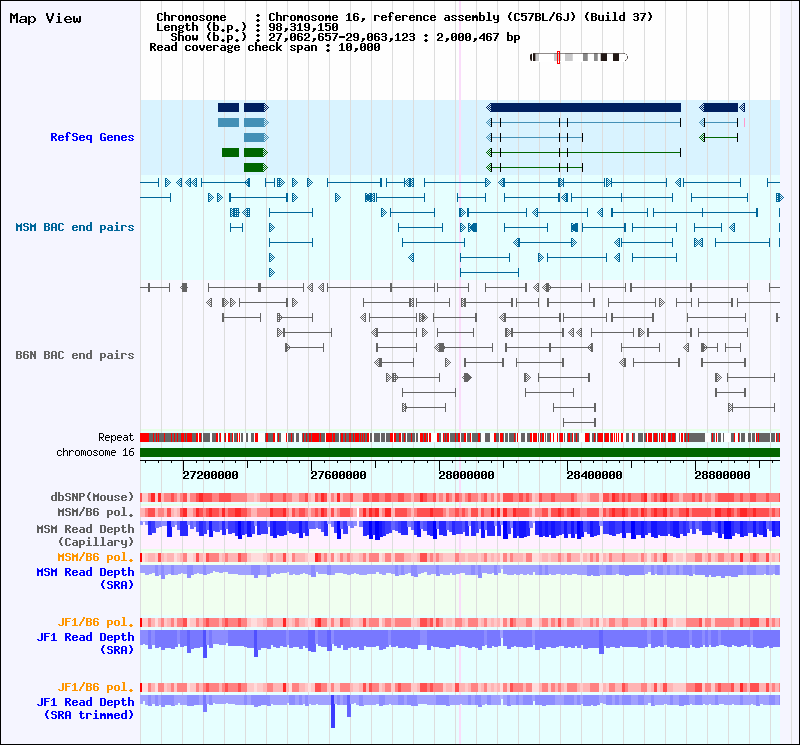Click the red region marker on the ideogram
Image resolution: width=800 pixels, height=745 pixels.
click(x=559, y=57)
